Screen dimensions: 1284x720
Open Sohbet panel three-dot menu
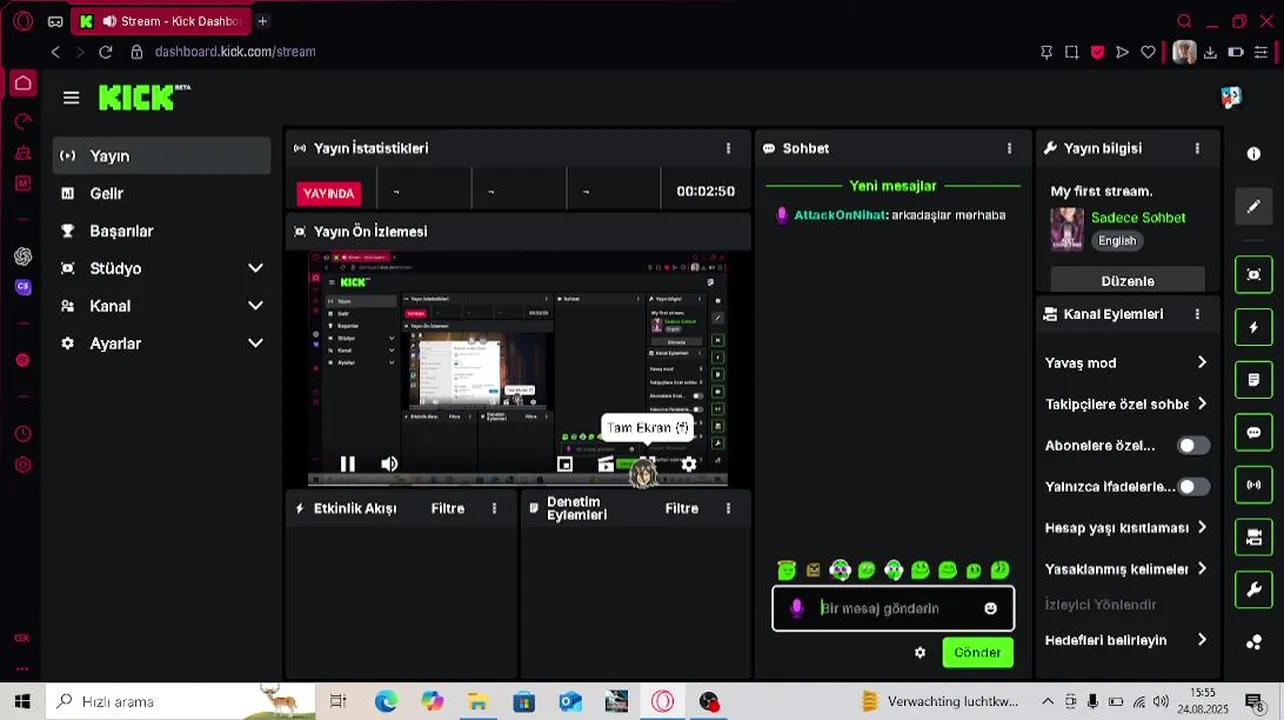click(x=1009, y=148)
